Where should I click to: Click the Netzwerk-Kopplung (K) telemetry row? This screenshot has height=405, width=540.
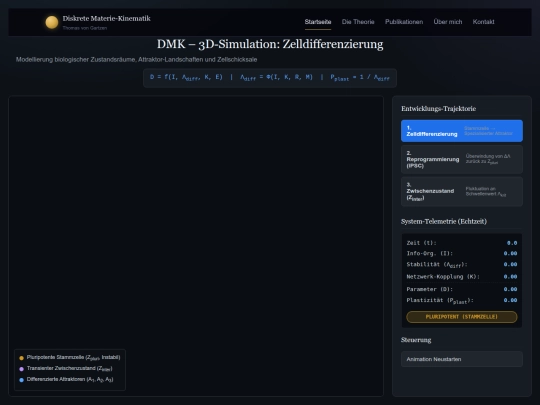point(461,277)
